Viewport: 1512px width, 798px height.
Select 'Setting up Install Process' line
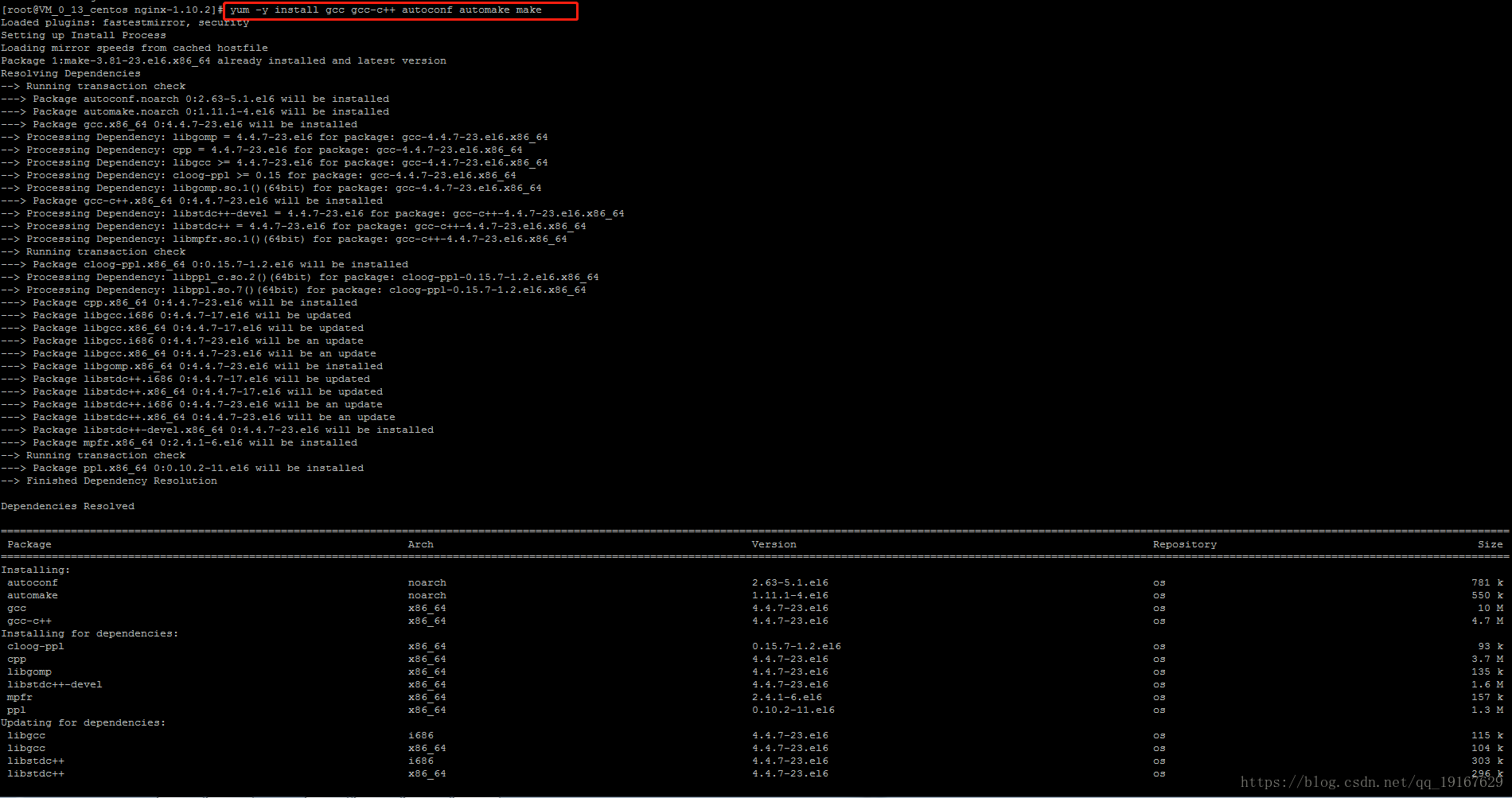84,36
